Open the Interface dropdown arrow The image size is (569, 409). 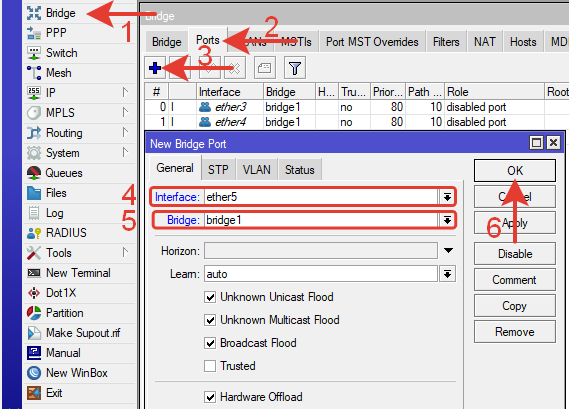[447, 197]
